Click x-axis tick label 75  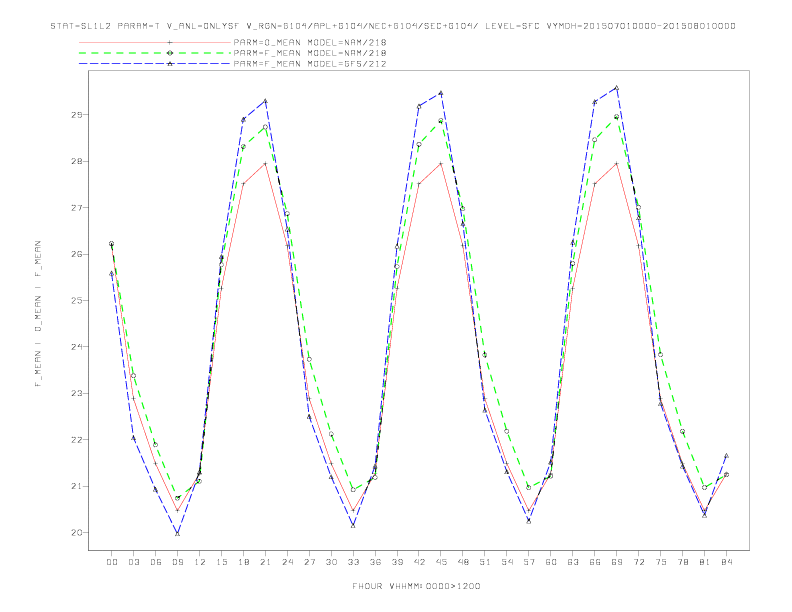coord(661,562)
